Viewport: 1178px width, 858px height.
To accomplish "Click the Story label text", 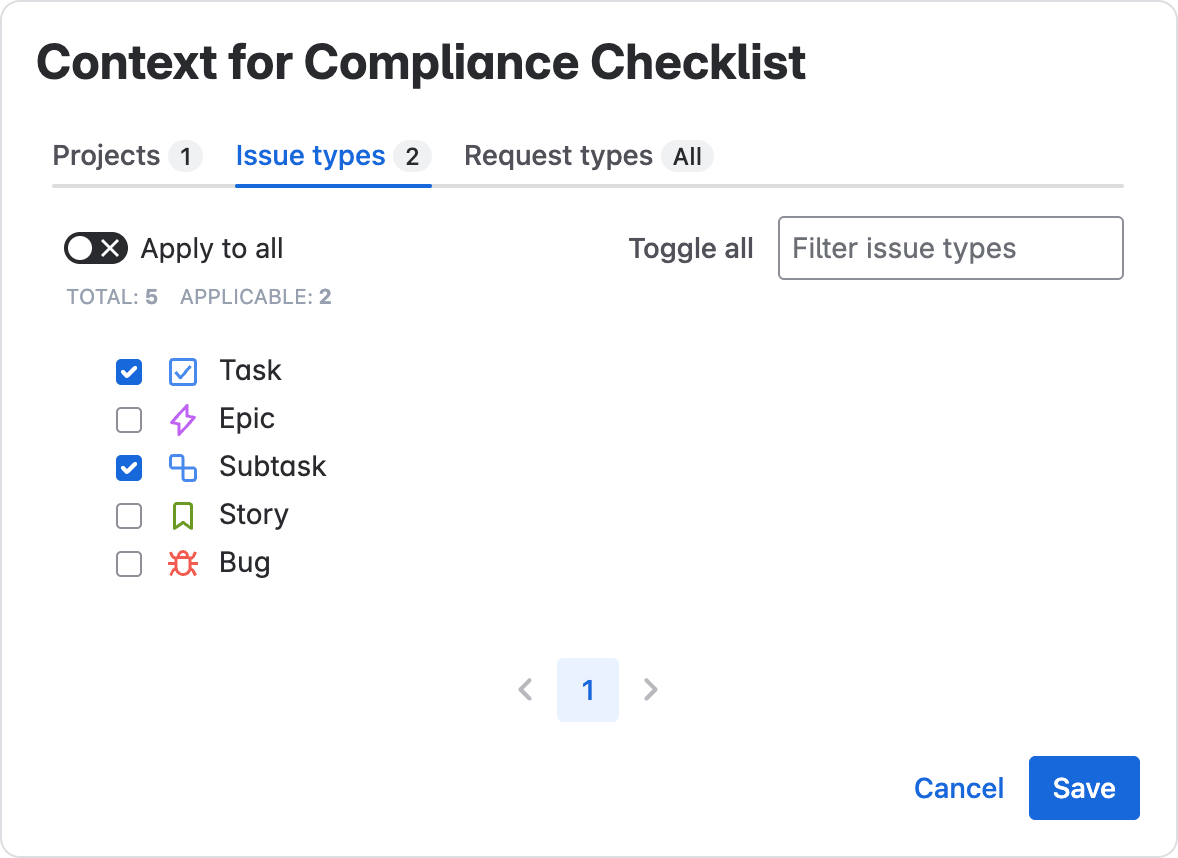I will [254, 515].
